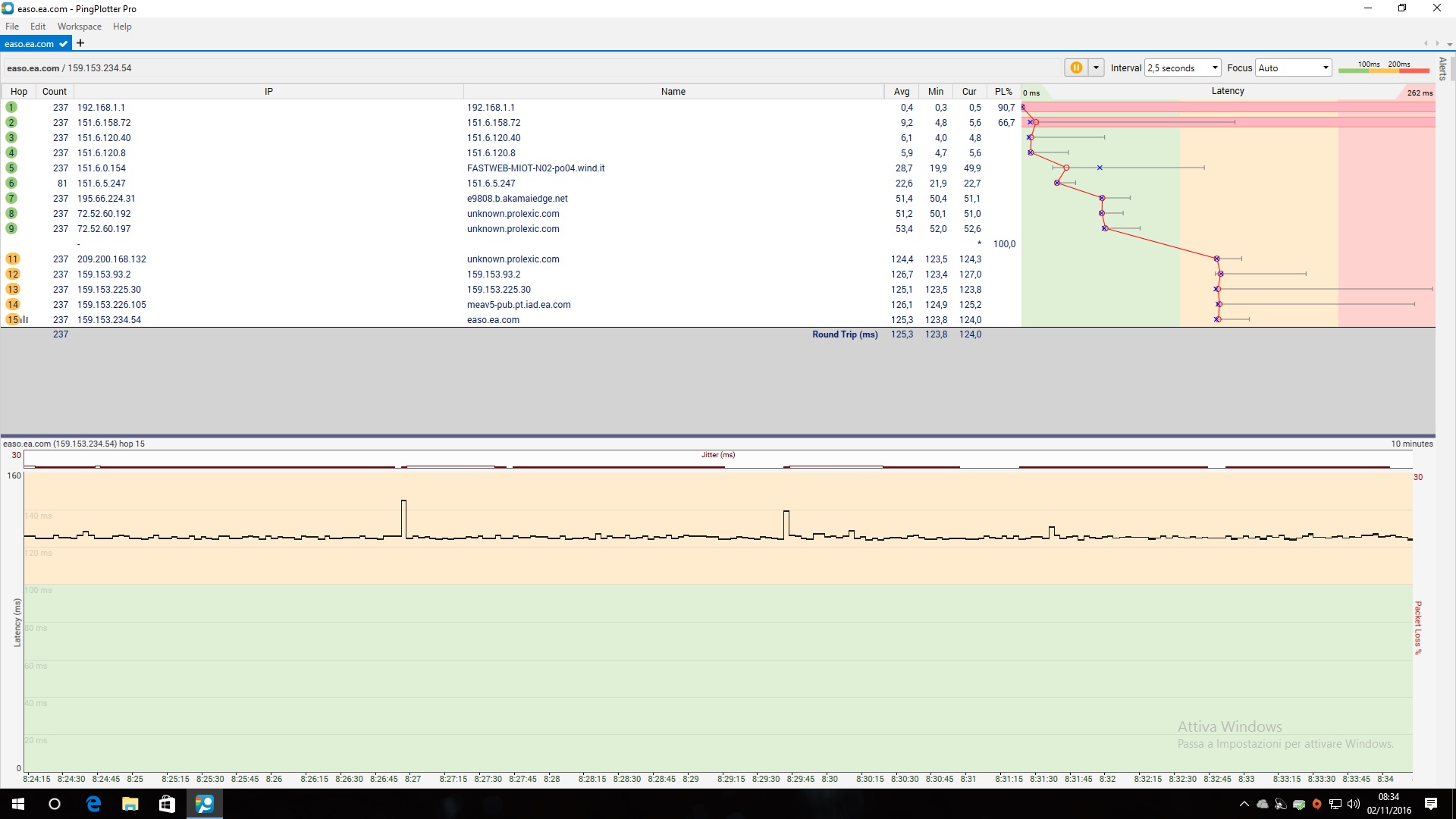Select hop 6 green circle icon

coord(11,184)
